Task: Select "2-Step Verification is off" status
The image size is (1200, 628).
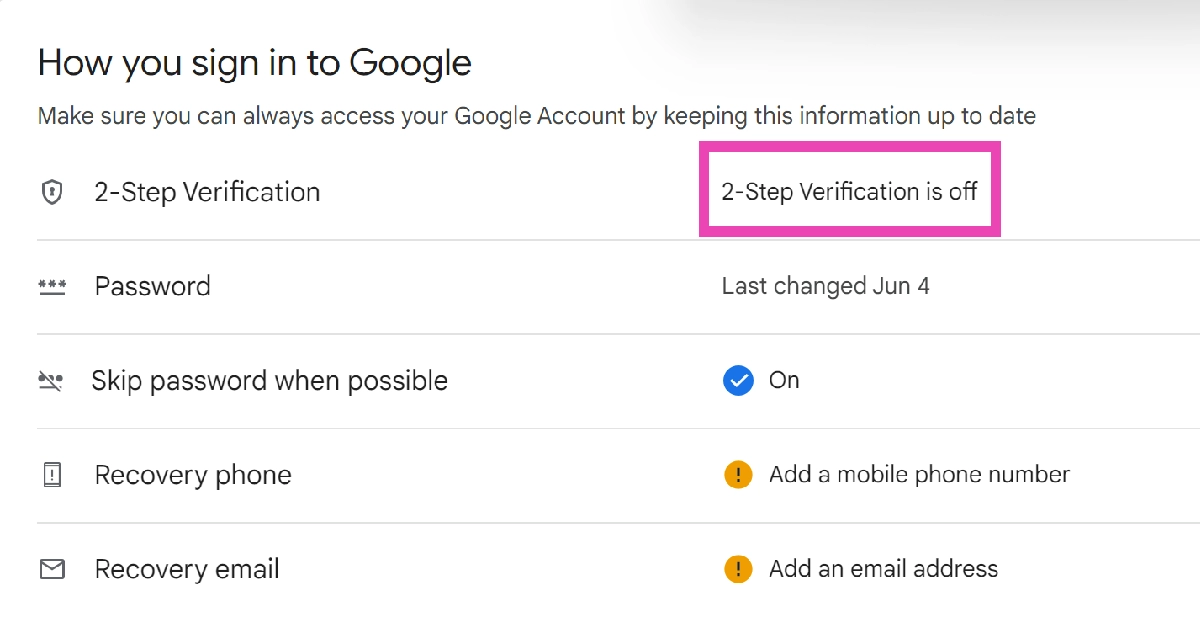Action: tap(849, 191)
